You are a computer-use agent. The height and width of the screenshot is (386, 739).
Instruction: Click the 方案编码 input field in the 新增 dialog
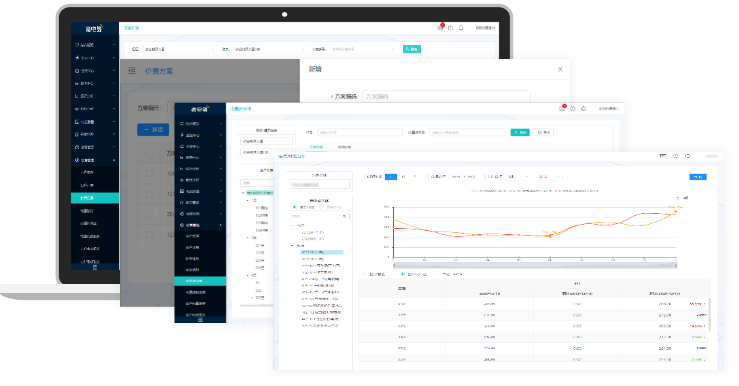point(446,96)
